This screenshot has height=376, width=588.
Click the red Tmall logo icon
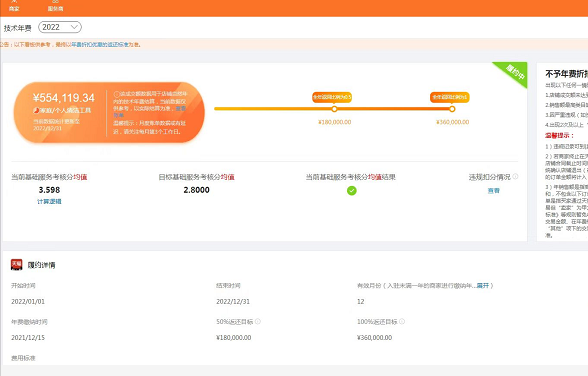[16, 265]
